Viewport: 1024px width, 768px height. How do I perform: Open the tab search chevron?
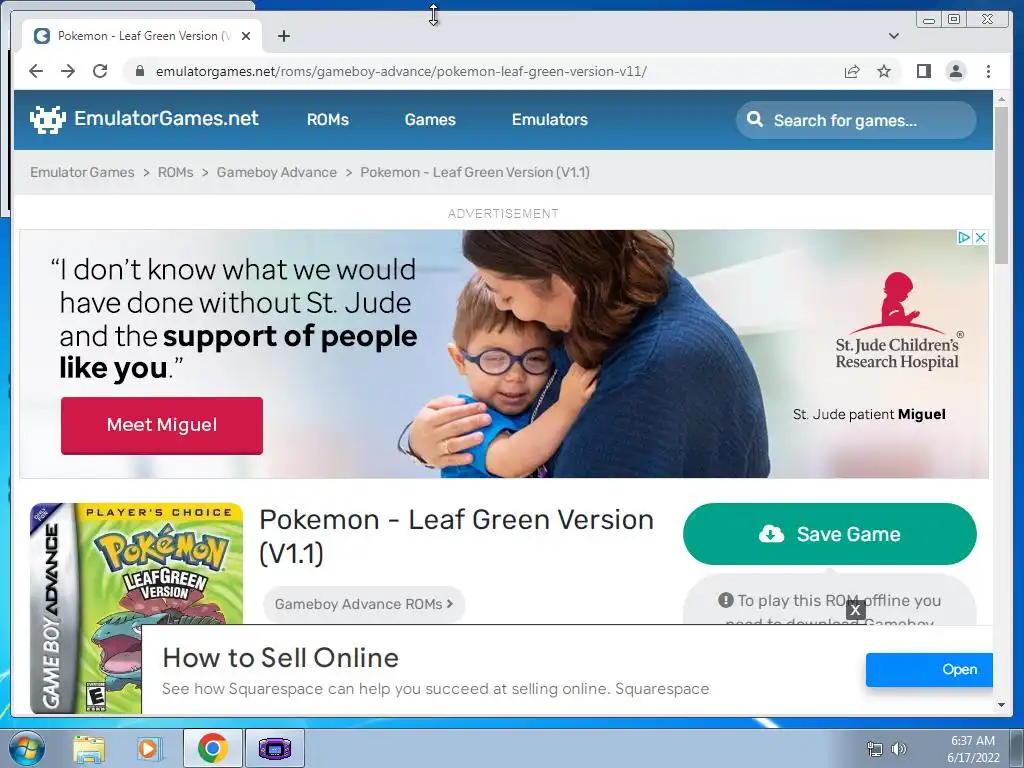click(x=894, y=36)
